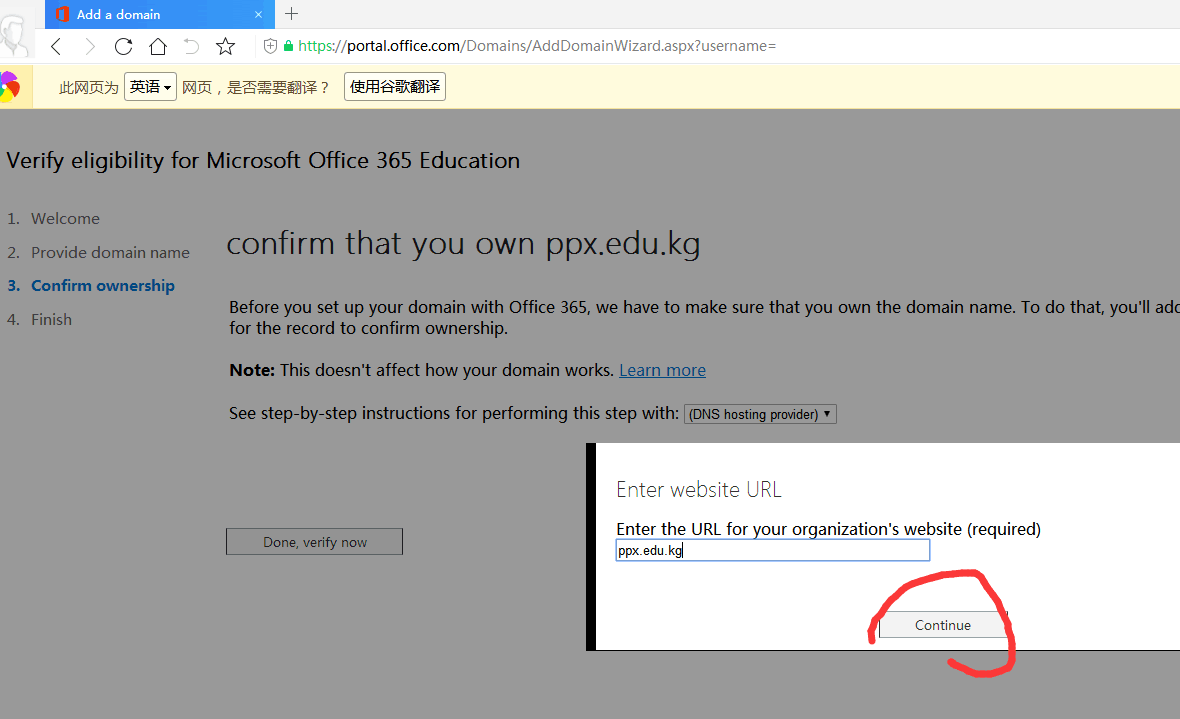
Task: Click the browser back arrow
Action: point(56,47)
